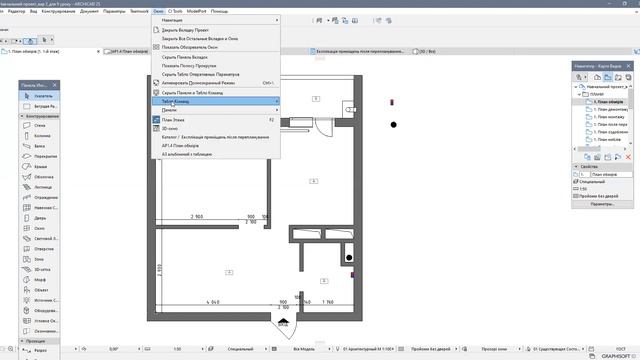Viewport: 640px width, 360px height.
Task: Select the Дверь (Door) tool
Action: point(39,218)
